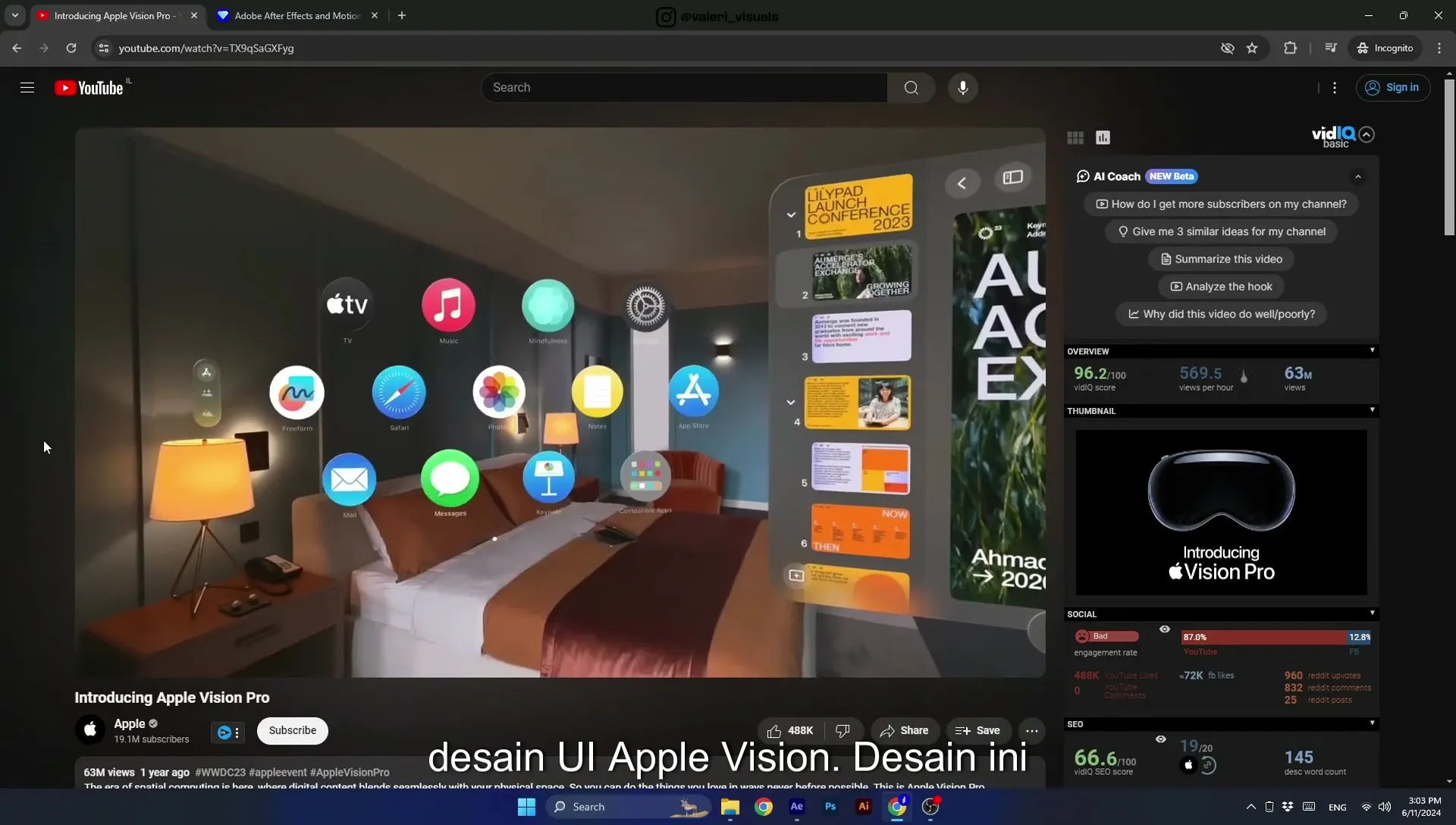Click the 12.8% FB engagement segment
Screen dimensions: 1456x825
point(1360,637)
